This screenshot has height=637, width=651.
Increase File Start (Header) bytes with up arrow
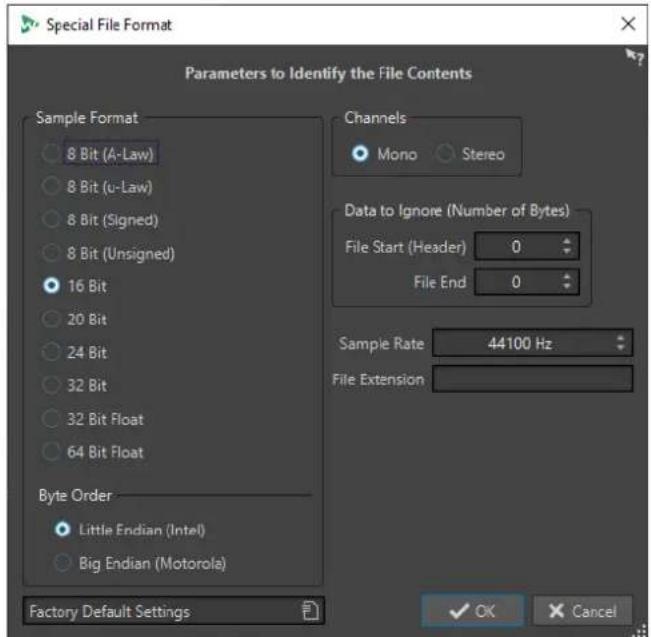click(x=567, y=241)
